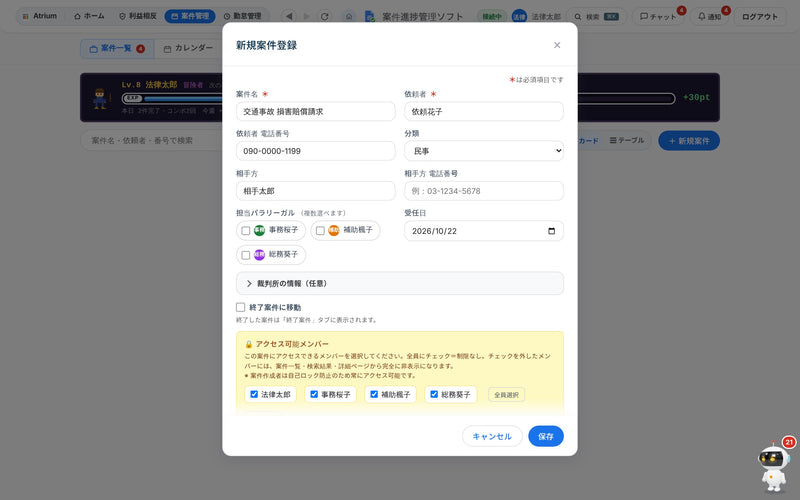Click the Lv.8 法律太郎 label

point(149,85)
